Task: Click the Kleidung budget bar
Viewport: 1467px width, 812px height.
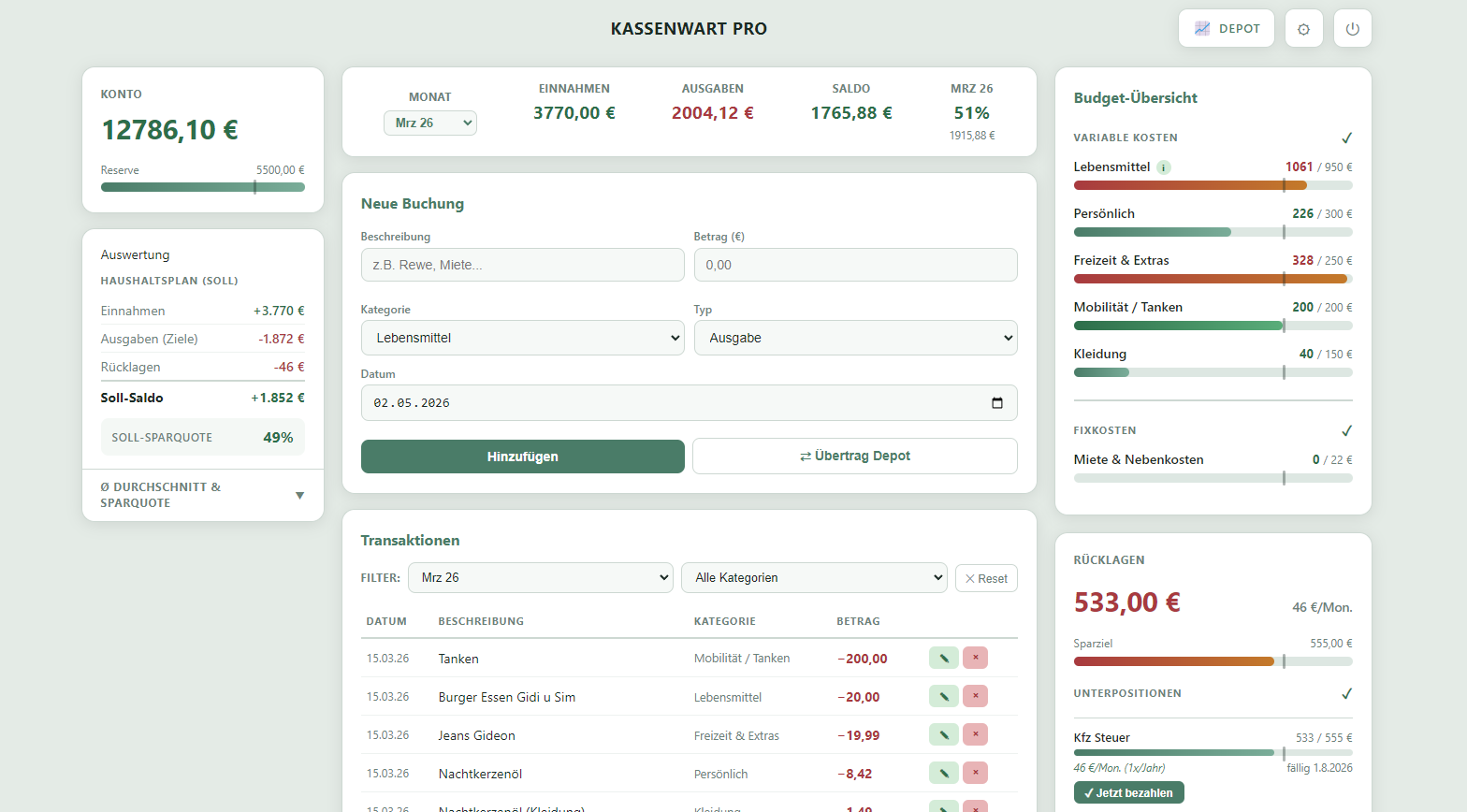Action: pos(1213,372)
